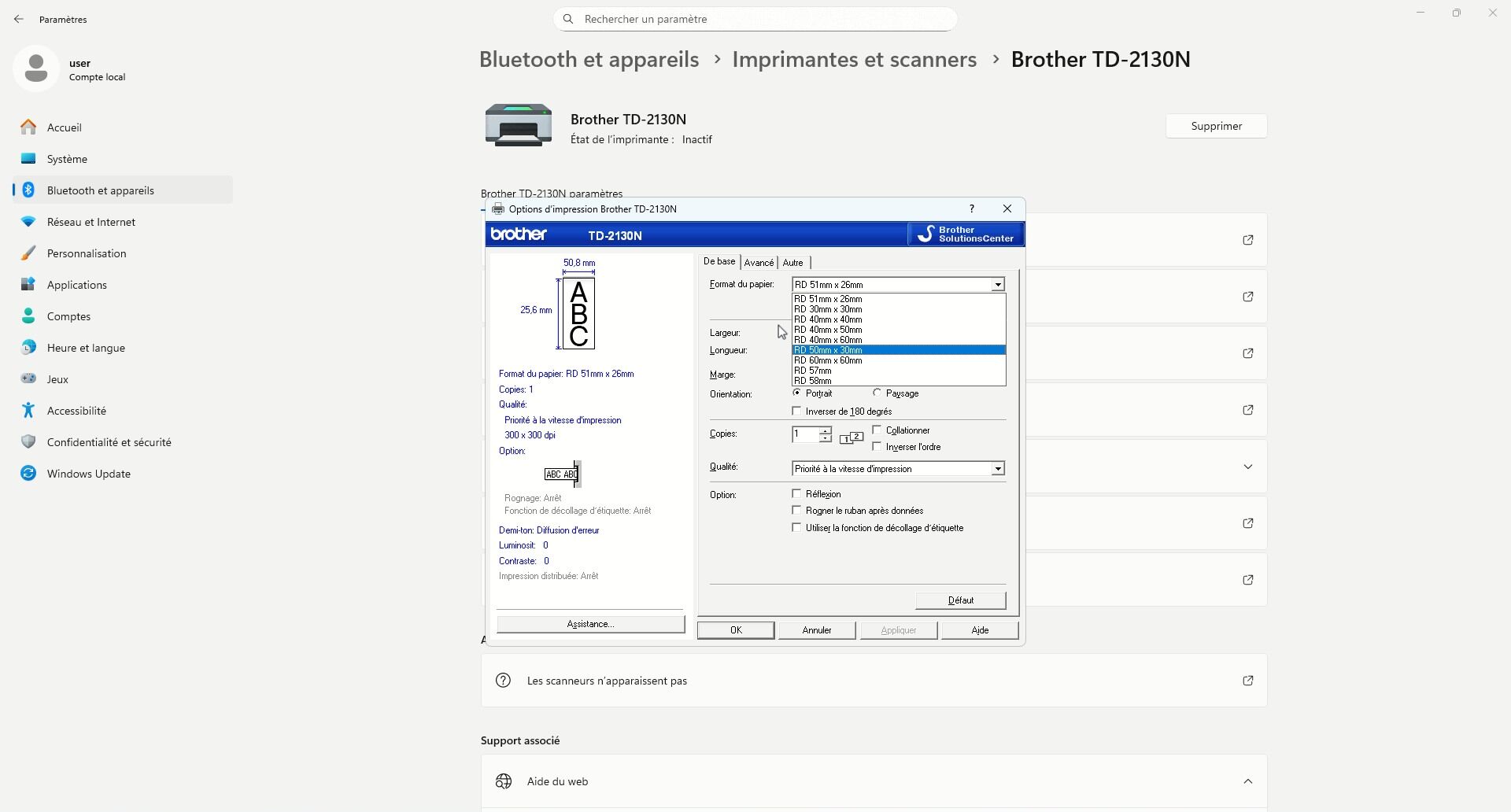Click the Brother SolutionsCenter logo button

tap(966, 234)
